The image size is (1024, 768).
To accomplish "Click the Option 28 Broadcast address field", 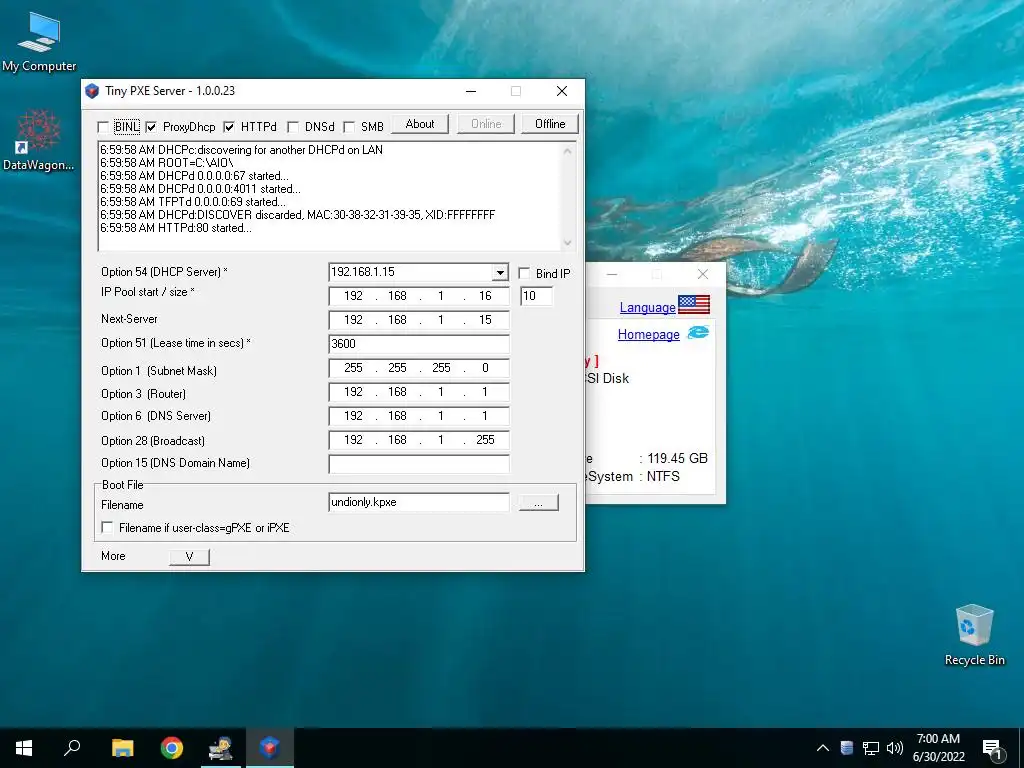I will 419,440.
